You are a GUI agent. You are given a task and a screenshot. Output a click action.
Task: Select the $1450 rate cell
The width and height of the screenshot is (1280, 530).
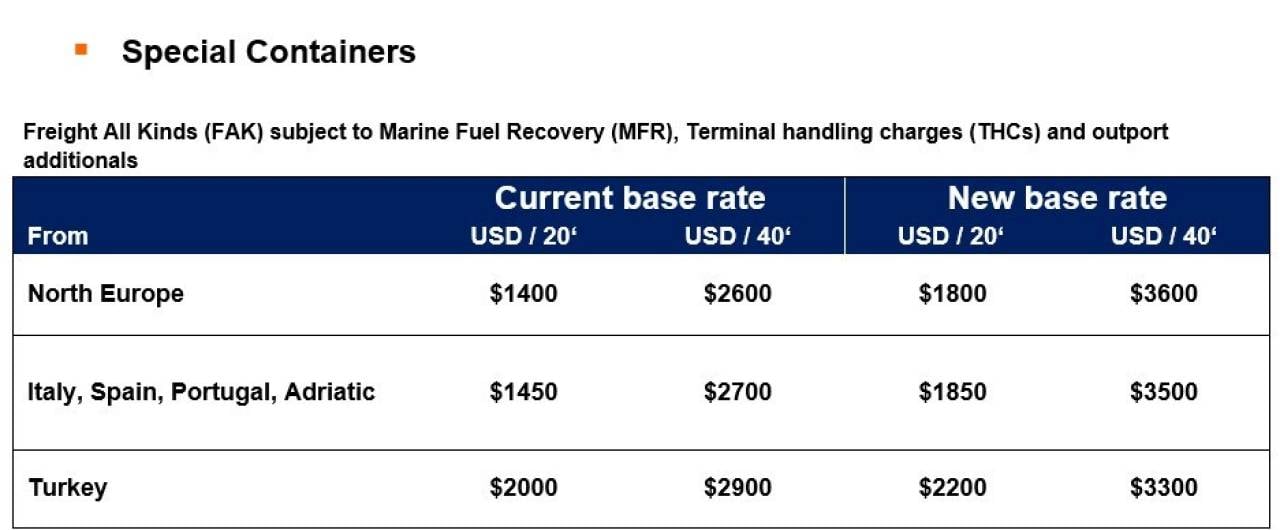pos(523,392)
